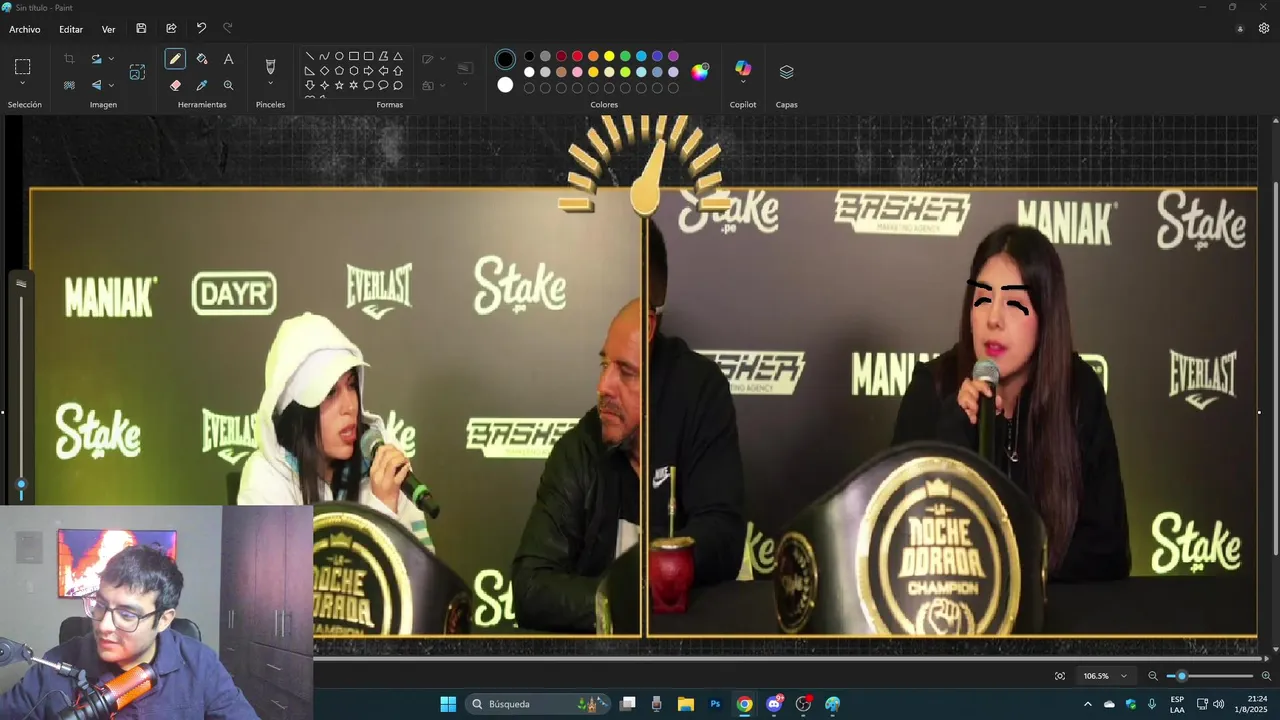Choose the right arrow shape

368,71
